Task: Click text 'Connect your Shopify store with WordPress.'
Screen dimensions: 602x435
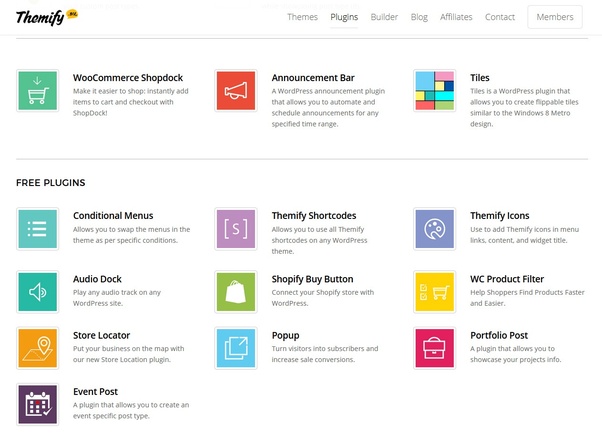Action: pos(323,298)
